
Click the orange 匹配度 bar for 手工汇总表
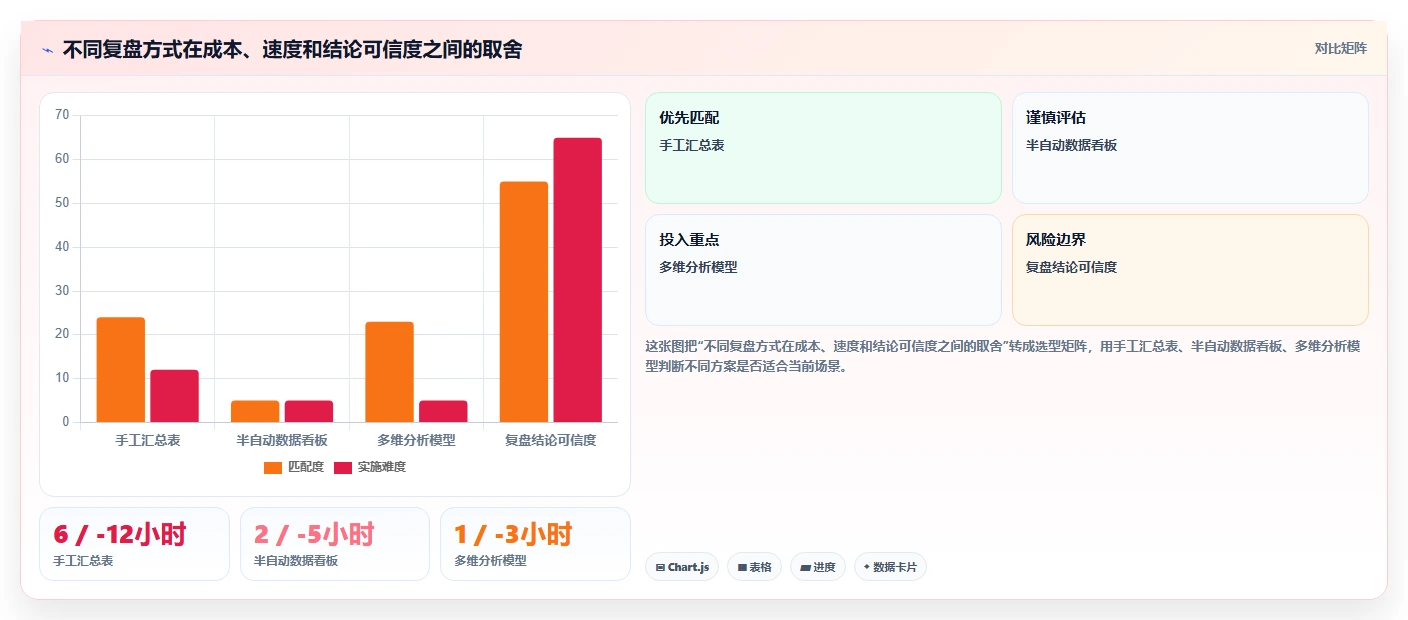[x=121, y=370]
